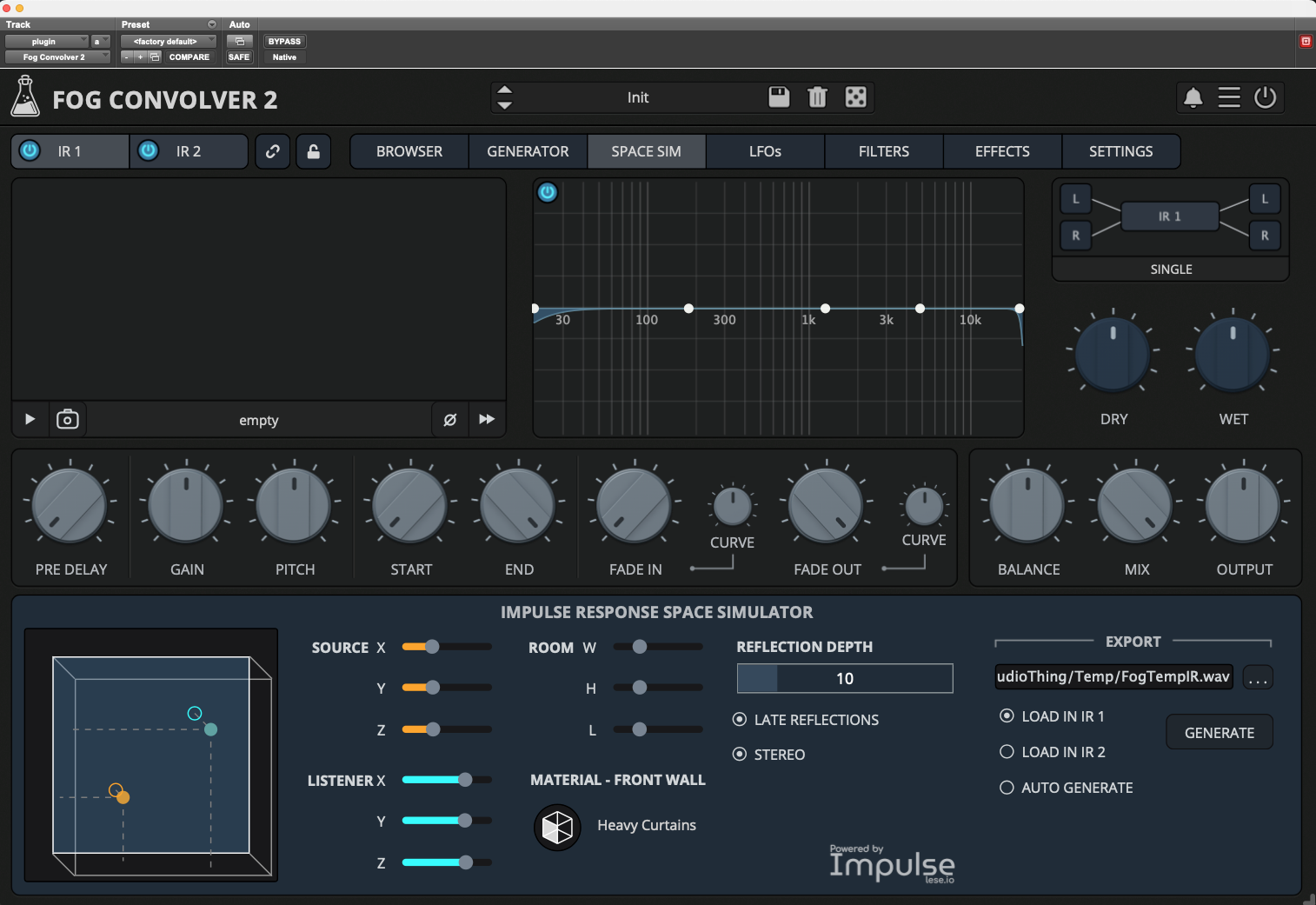Open Fog Convolver 2 plugin selector dropdown
This screenshot has width=1316, height=905.
pyautogui.click(x=57, y=57)
